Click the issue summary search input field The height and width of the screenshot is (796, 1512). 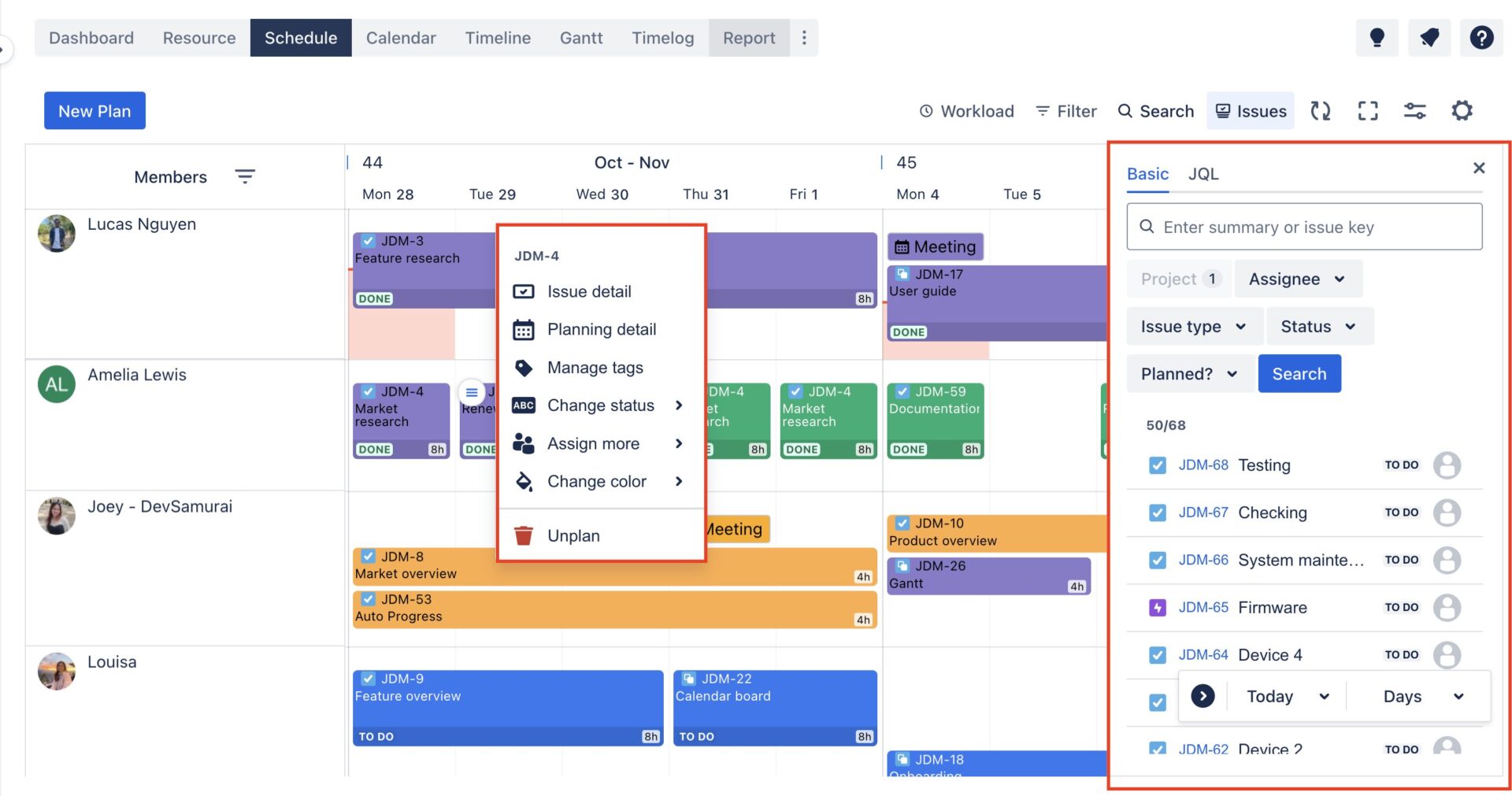point(1303,227)
